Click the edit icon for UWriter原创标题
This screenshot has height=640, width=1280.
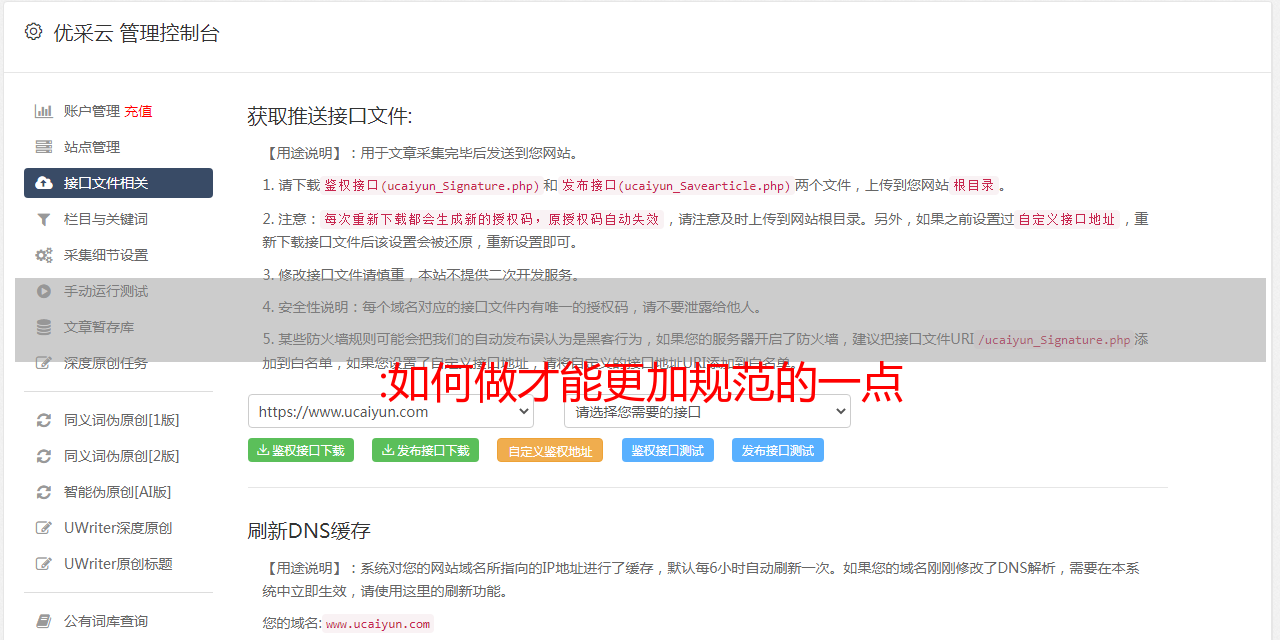44,564
